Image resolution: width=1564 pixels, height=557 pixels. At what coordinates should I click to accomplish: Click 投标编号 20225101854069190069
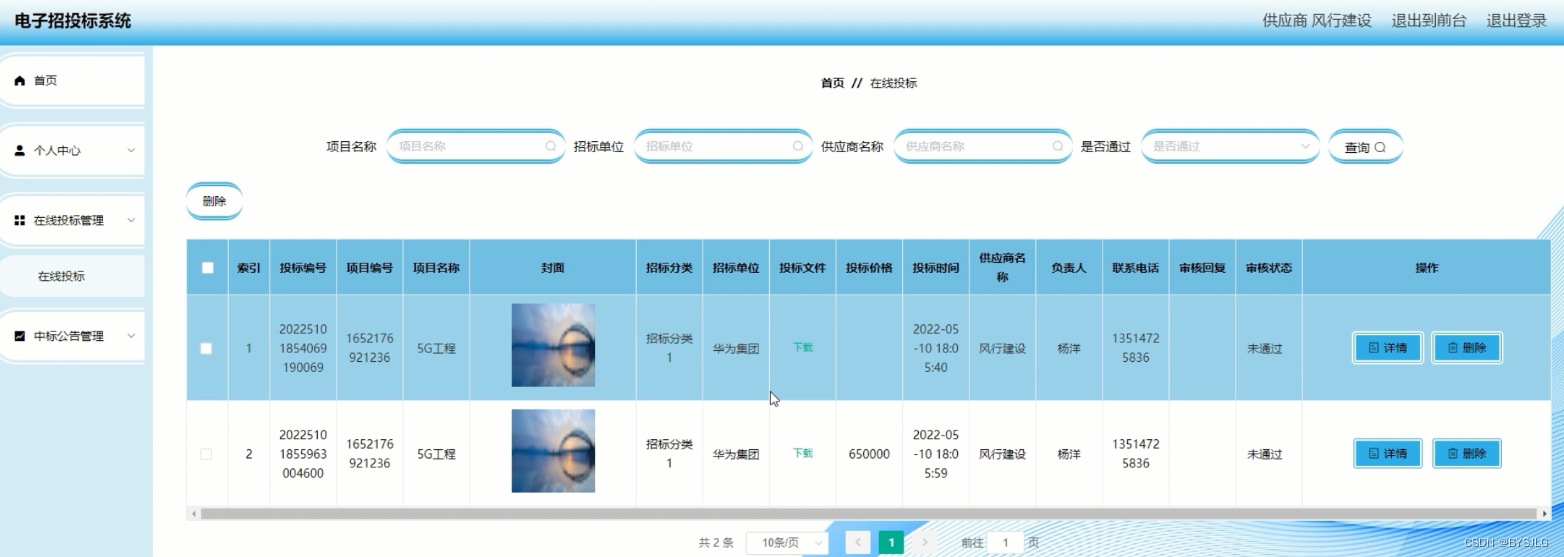coord(303,349)
